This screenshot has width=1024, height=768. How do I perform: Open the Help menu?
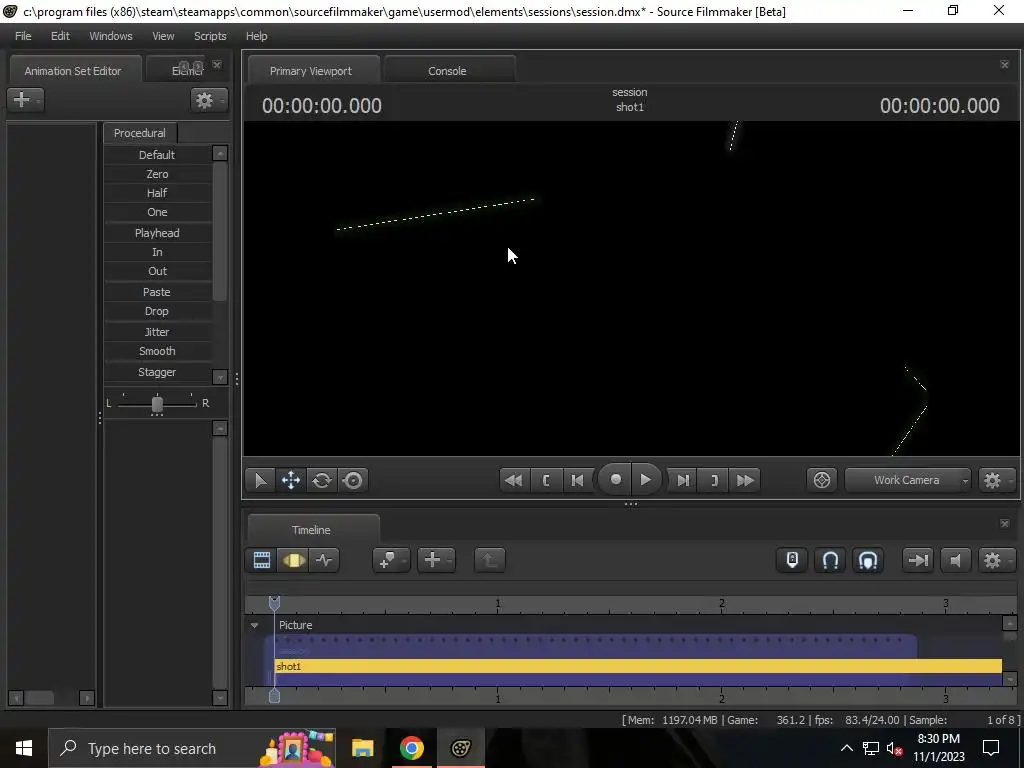pyautogui.click(x=257, y=36)
